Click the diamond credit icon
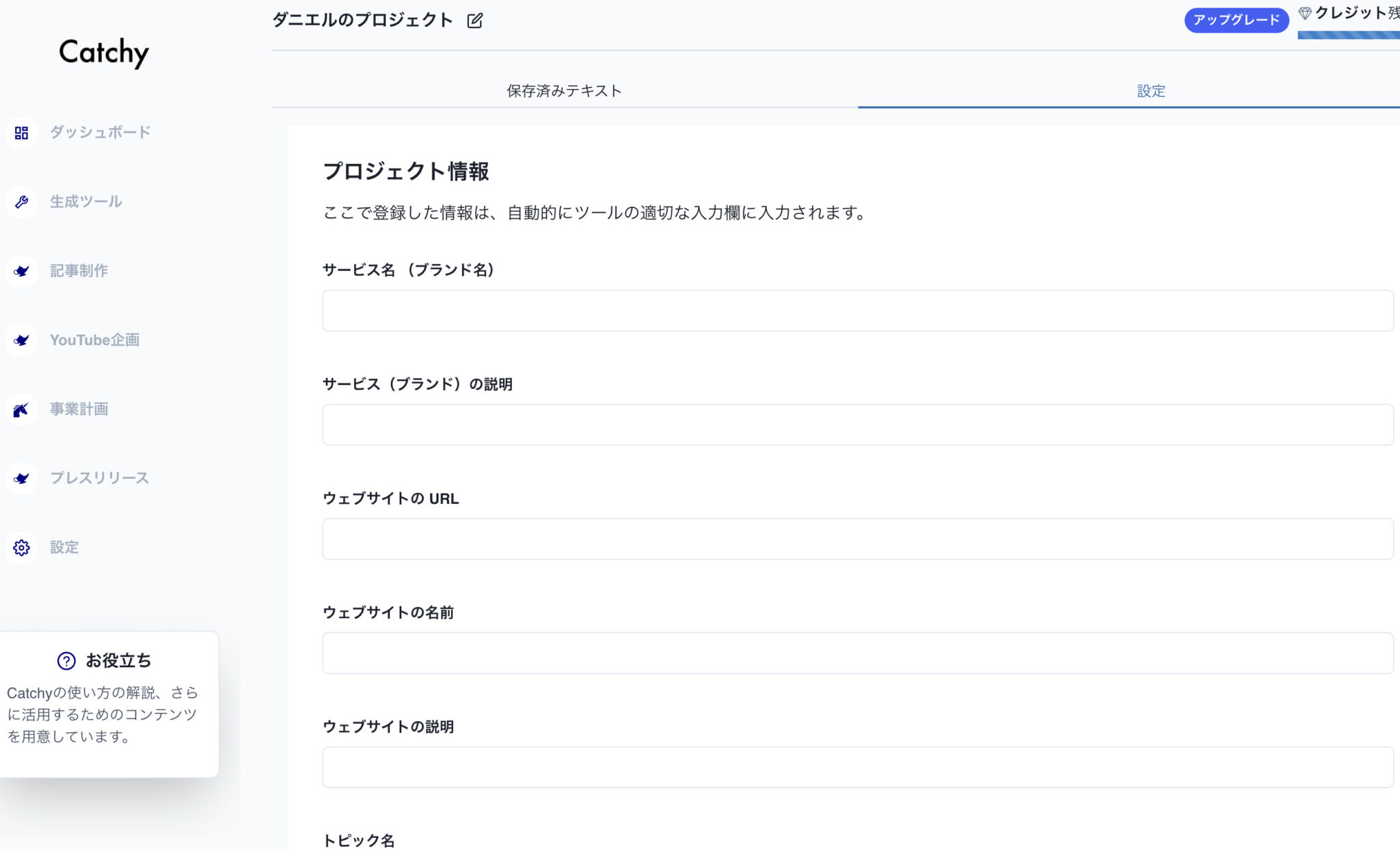The width and height of the screenshot is (1400, 849). point(1304,13)
